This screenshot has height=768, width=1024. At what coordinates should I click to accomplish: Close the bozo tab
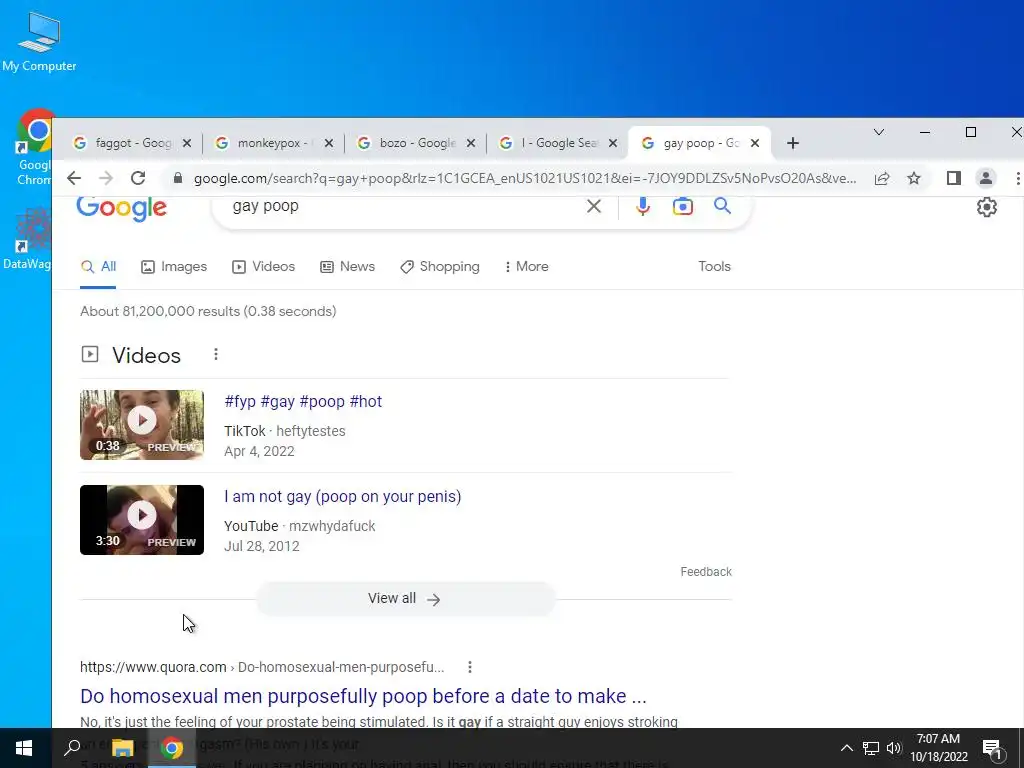coord(470,143)
